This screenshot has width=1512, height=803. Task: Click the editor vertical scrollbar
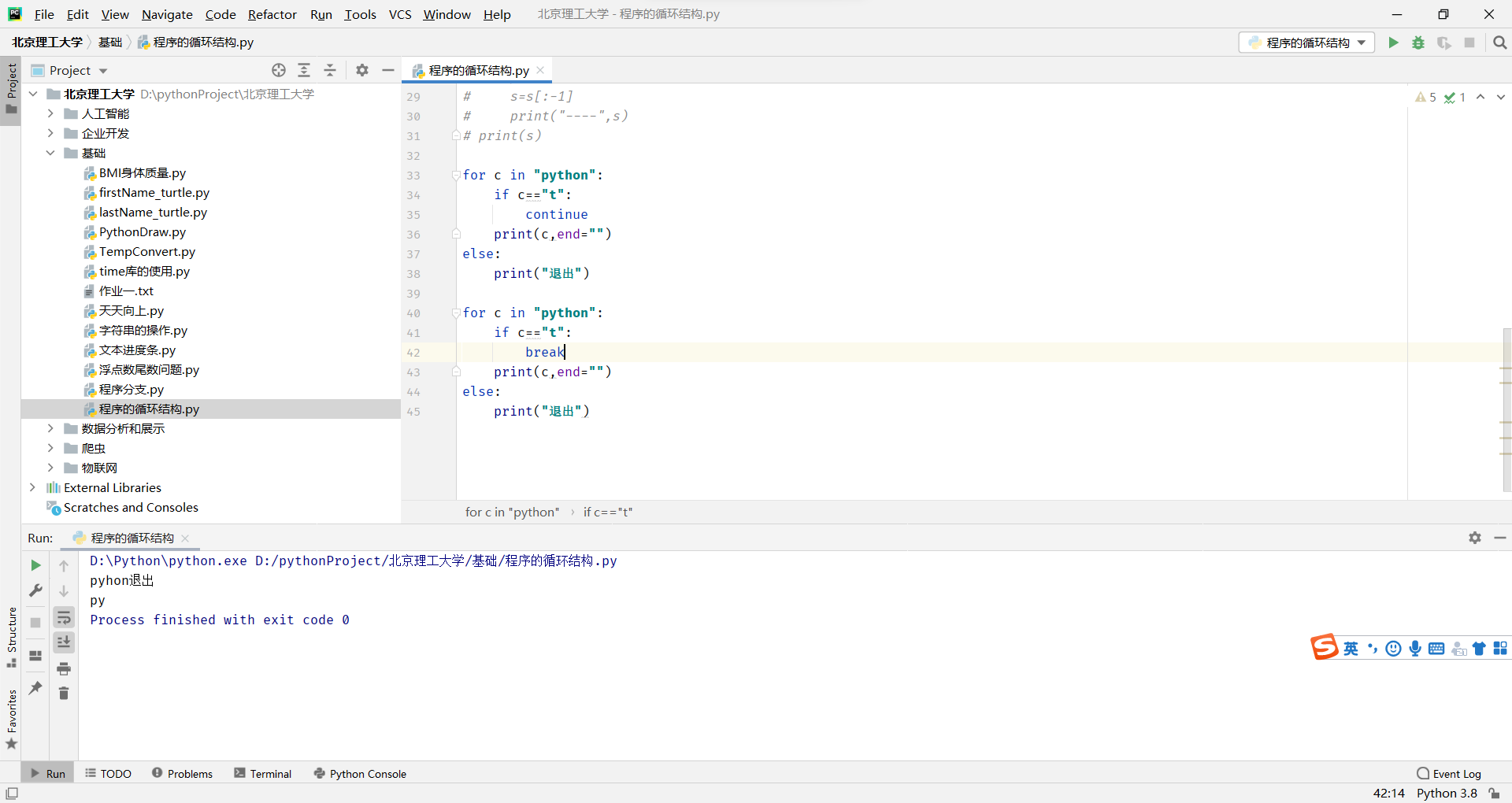pyautogui.click(x=1506, y=409)
